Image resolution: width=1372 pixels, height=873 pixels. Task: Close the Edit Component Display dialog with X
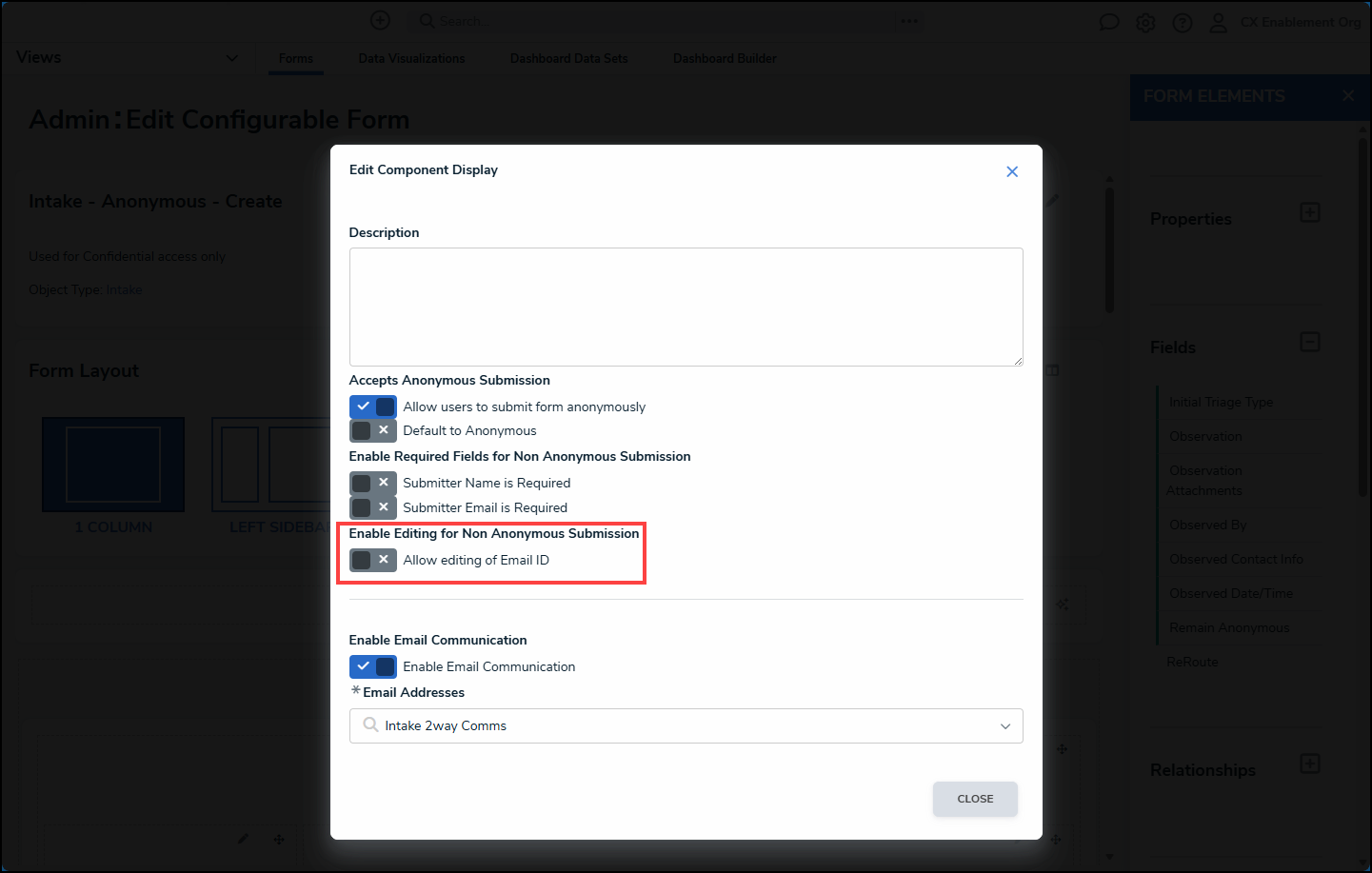(1012, 171)
